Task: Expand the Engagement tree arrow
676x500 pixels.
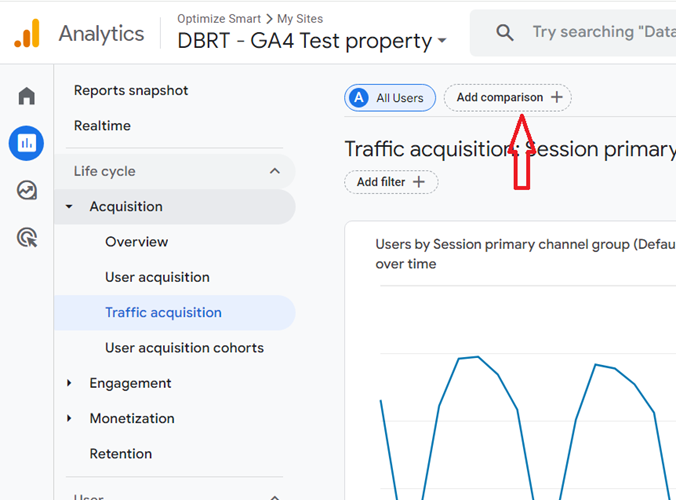Action: (69, 383)
